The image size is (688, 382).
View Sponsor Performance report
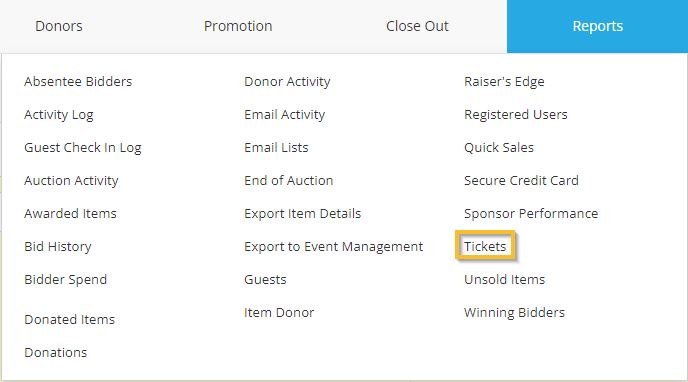tap(531, 214)
